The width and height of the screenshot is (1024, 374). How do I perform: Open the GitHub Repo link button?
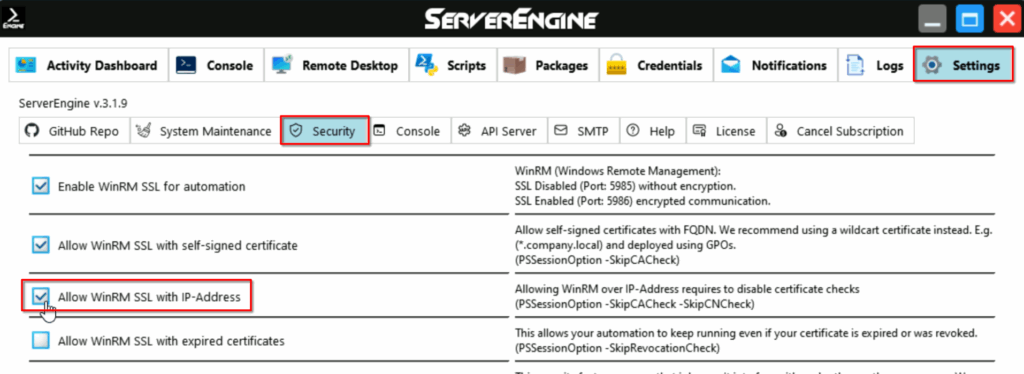[74, 131]
